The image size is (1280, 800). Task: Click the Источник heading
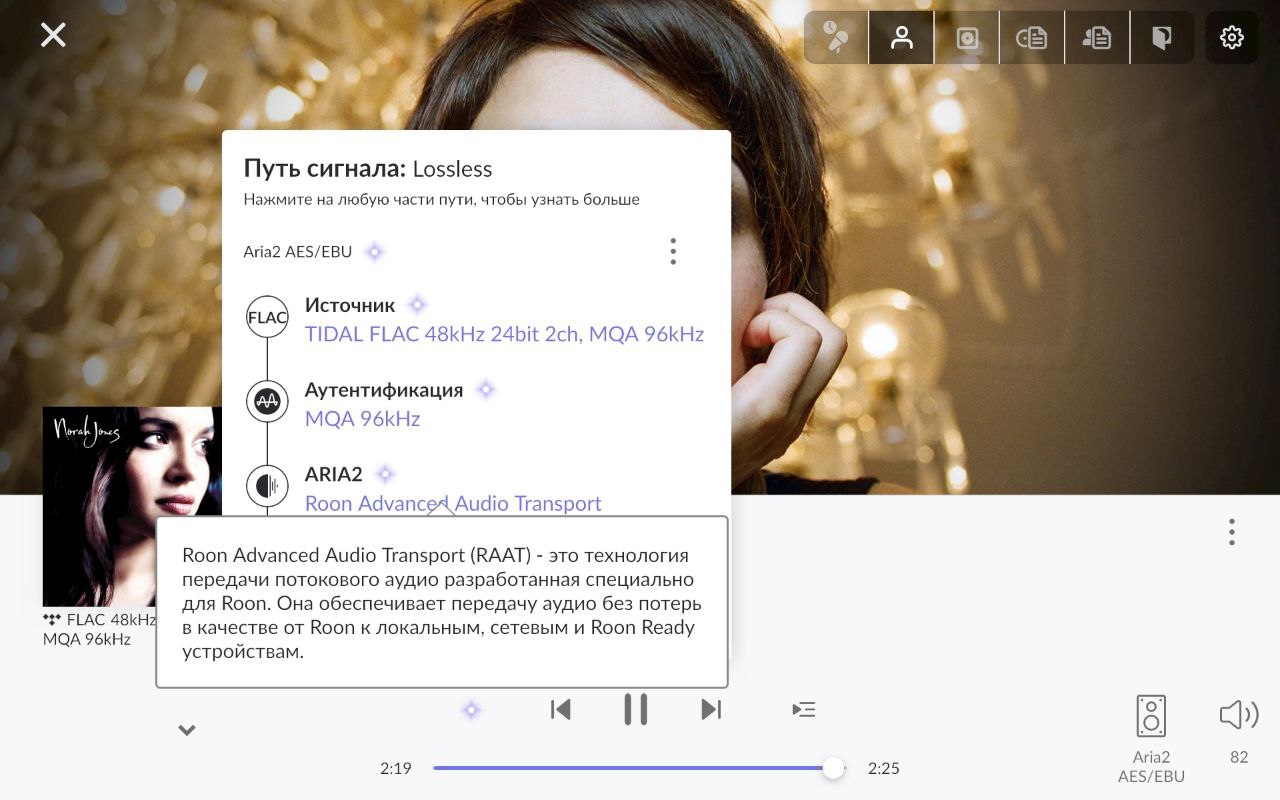pos(350,305)
